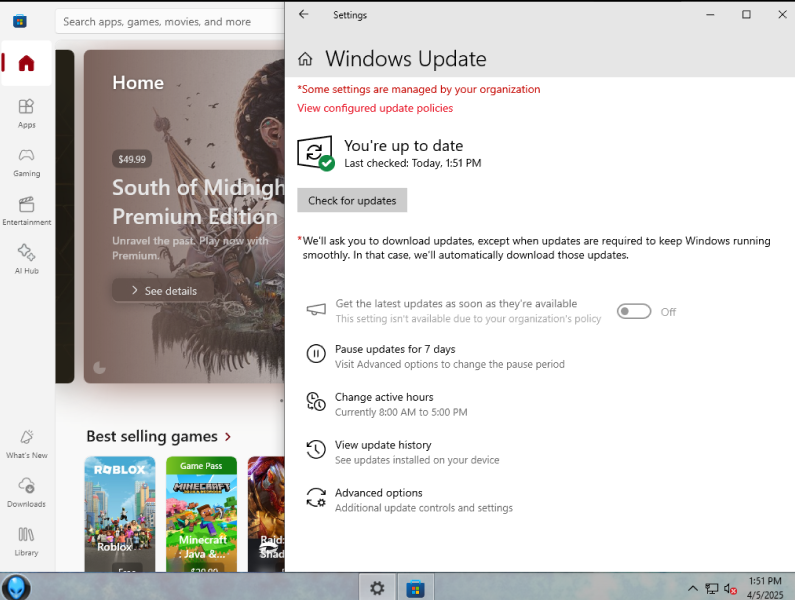Click the Windows Update heading
The width and height of the screenshot is (795, 600).
(406, 59)
